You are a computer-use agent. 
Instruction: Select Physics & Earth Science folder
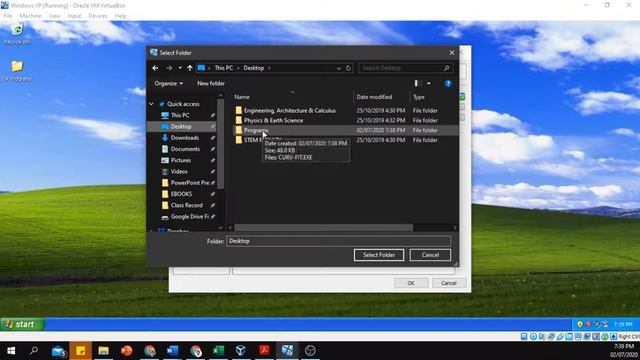(273, 120)
